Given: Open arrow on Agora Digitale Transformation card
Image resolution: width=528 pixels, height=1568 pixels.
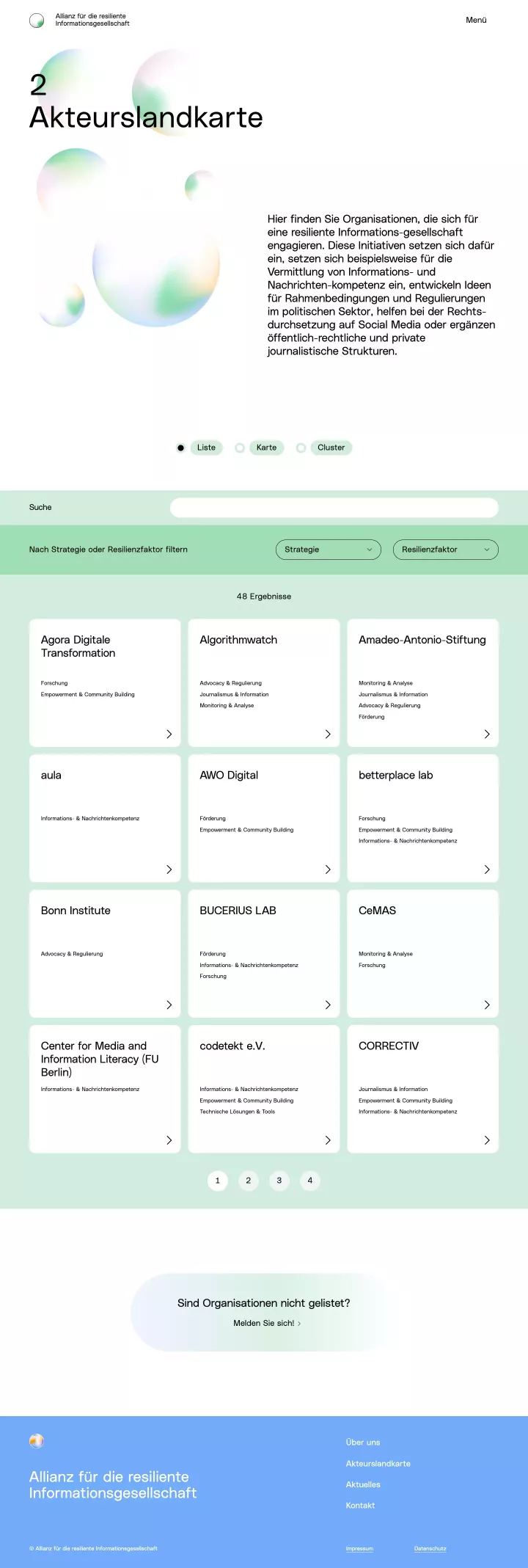Looking at the screenshot, I should 169,734.
